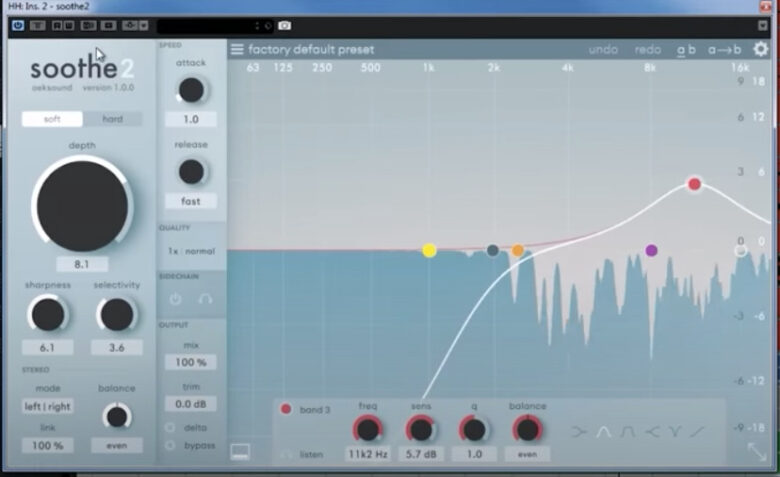Click the attack value 1.0 field

(191, 119)
